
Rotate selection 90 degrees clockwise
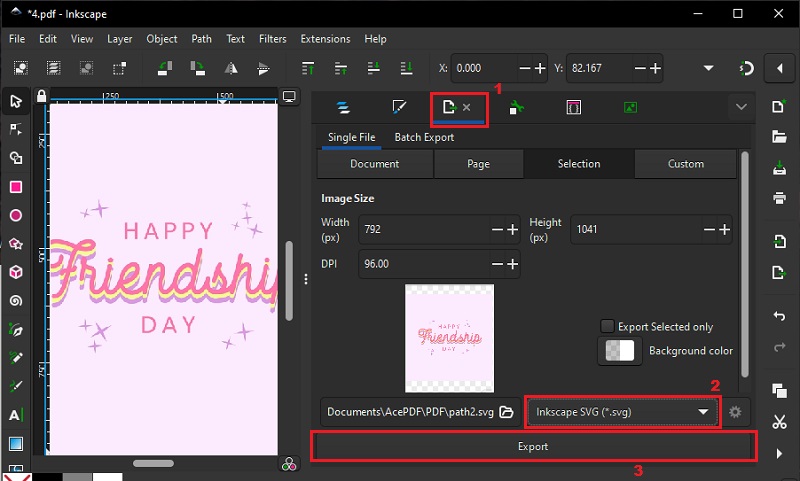197,68
